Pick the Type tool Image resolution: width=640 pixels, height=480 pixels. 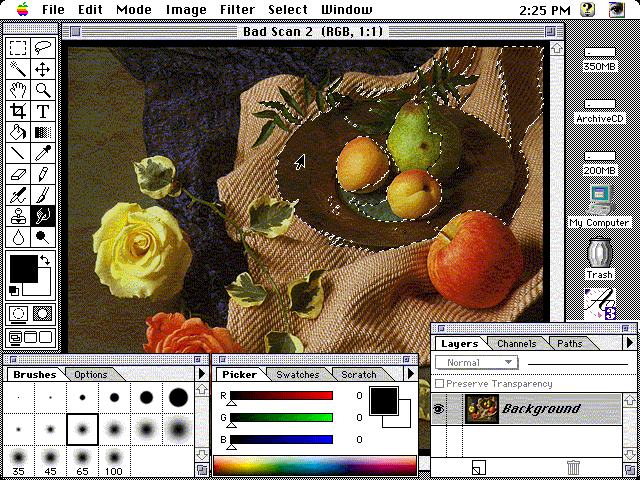point(43,111)
